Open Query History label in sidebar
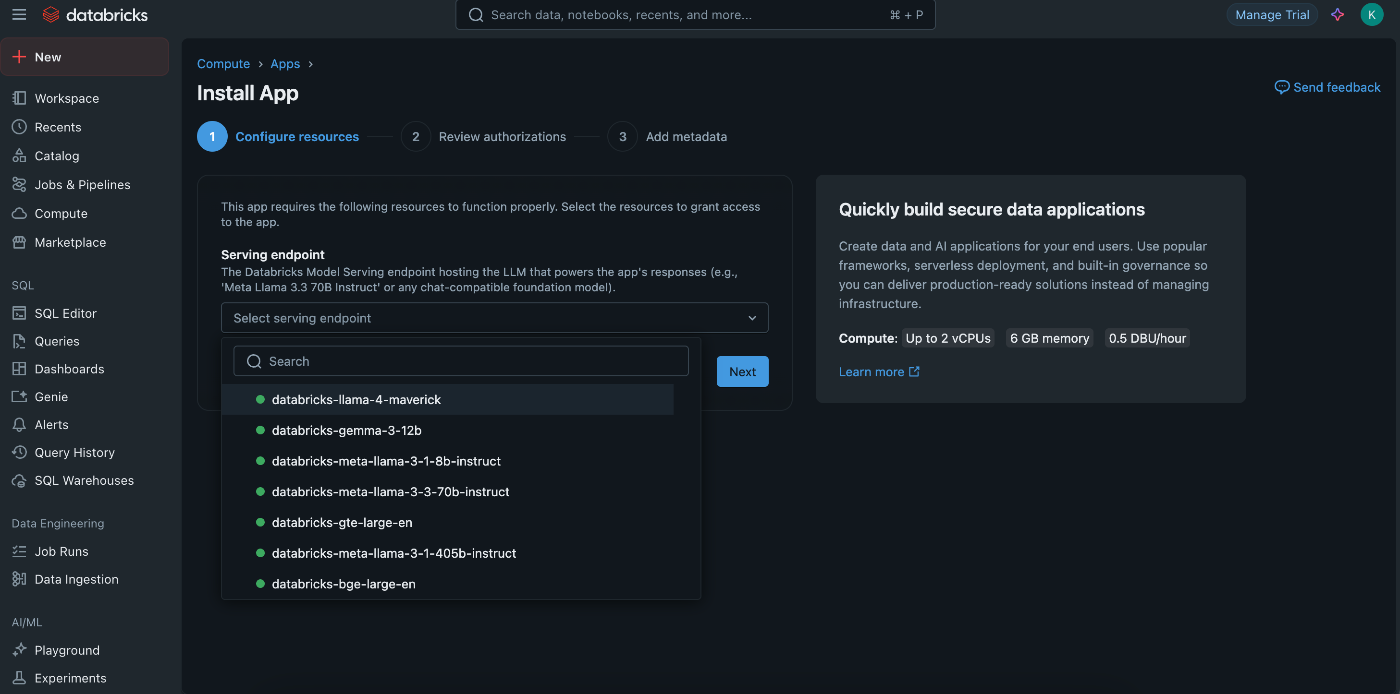This screenshot has width=1400, height=694. tap(75, 453)
